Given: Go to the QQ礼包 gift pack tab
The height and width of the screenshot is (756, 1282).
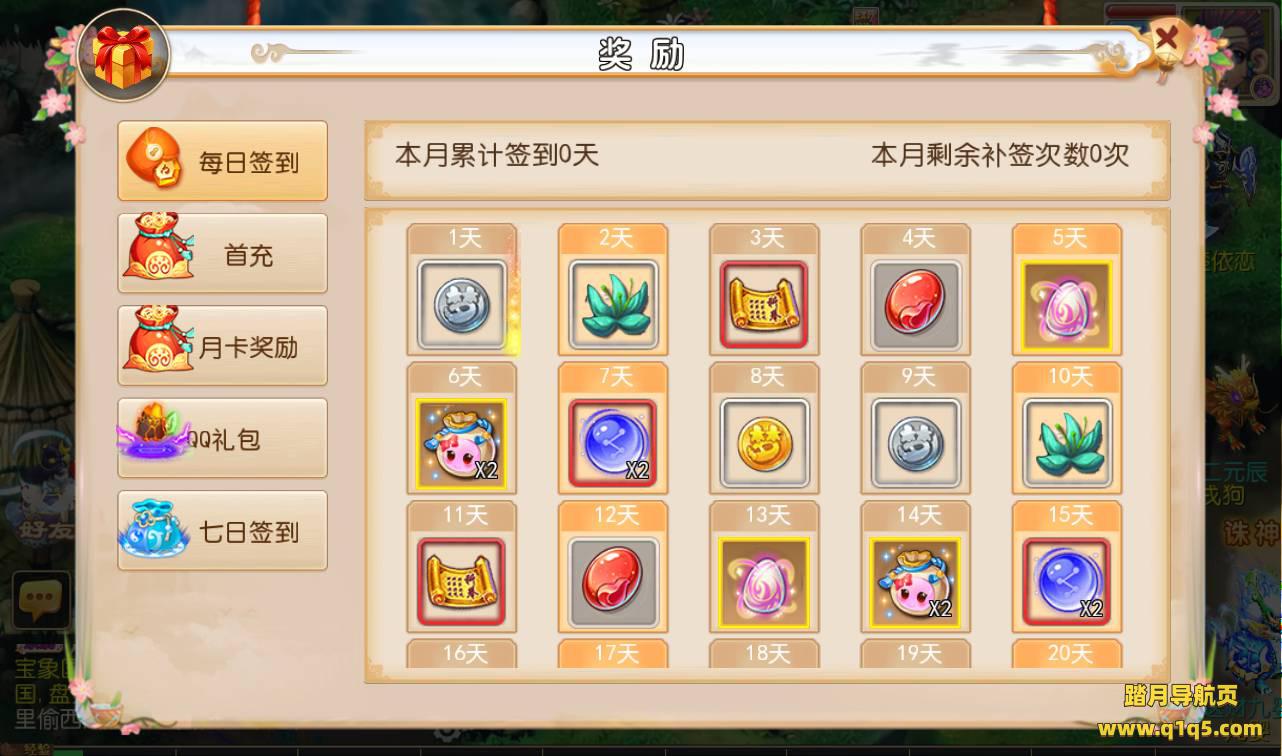Looking at the screenshot, I should point(223,438).
